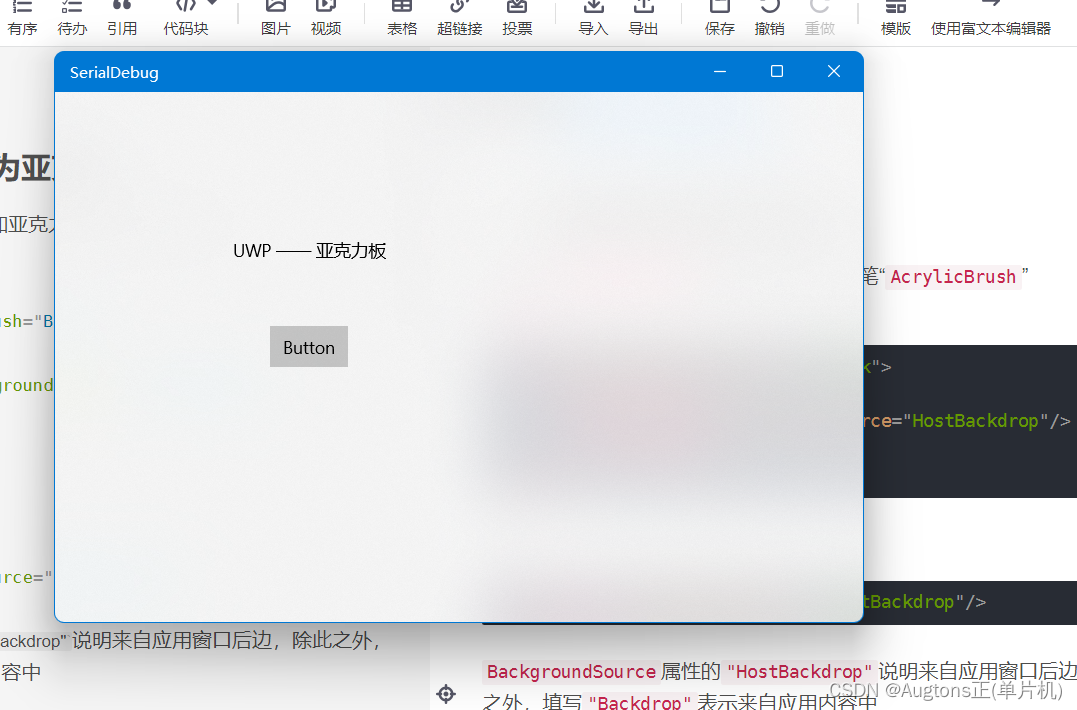The image size is (1077, 710).
Task: Redo the edit (重做)
Action: point(819,19)
